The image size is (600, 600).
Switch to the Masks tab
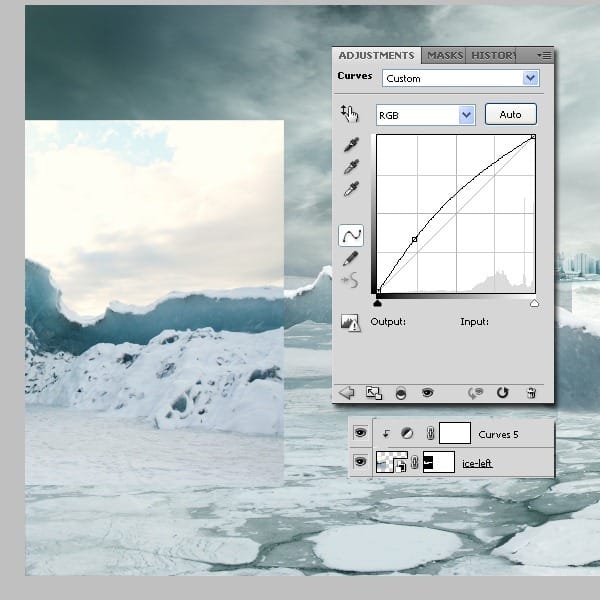click(x=443, y=56)
